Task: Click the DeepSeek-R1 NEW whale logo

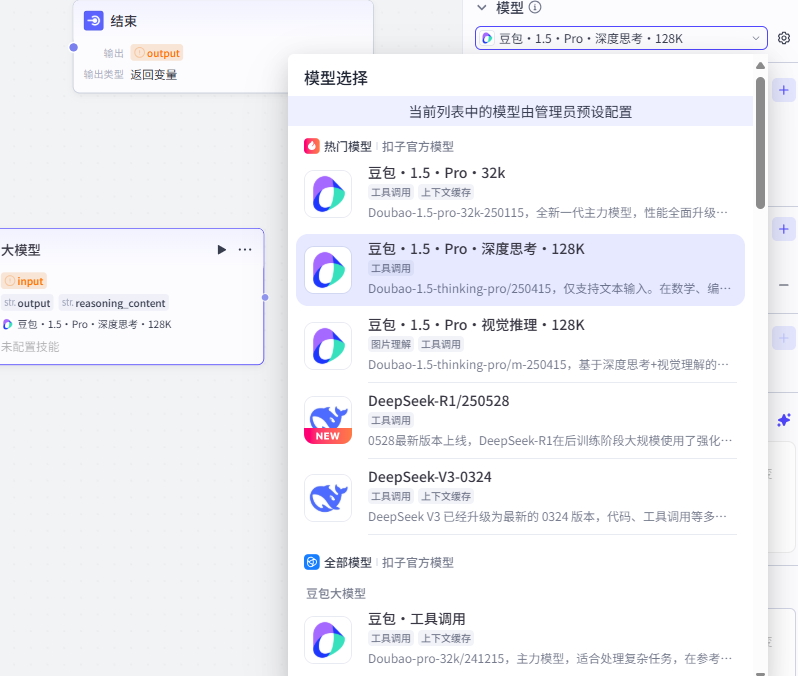Action: click(328, 420)
